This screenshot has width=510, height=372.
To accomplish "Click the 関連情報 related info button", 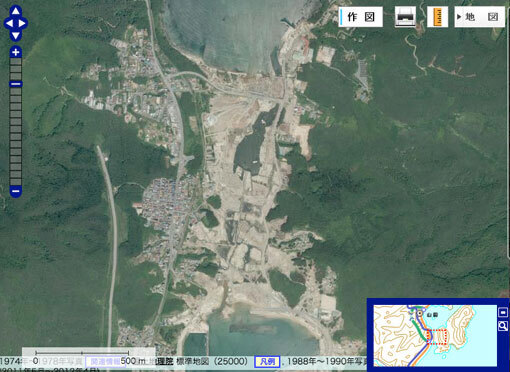I will (x=105, y=361).
